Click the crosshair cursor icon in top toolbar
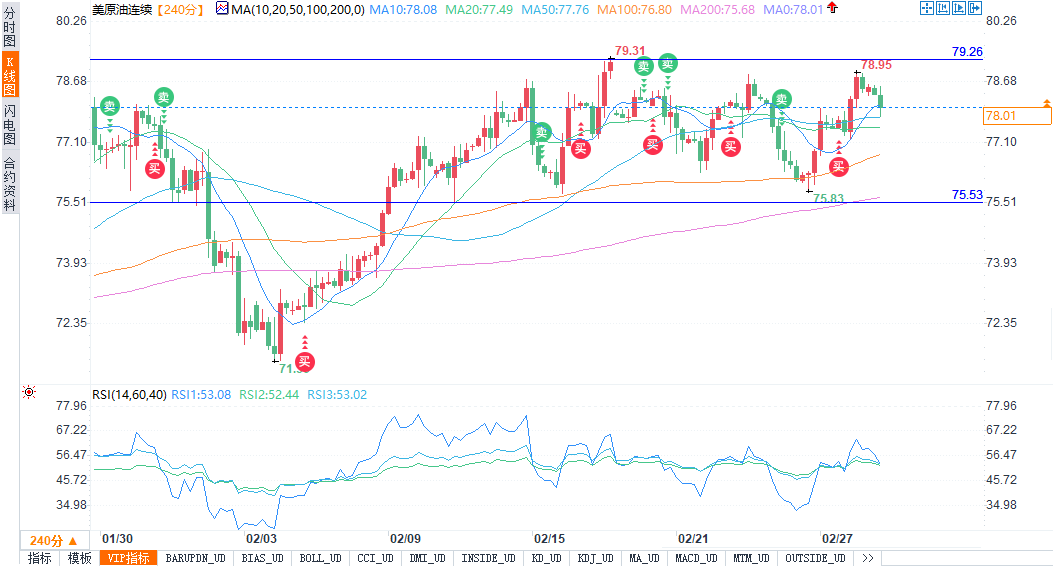 pyautogui.click(x=926, y=8)
